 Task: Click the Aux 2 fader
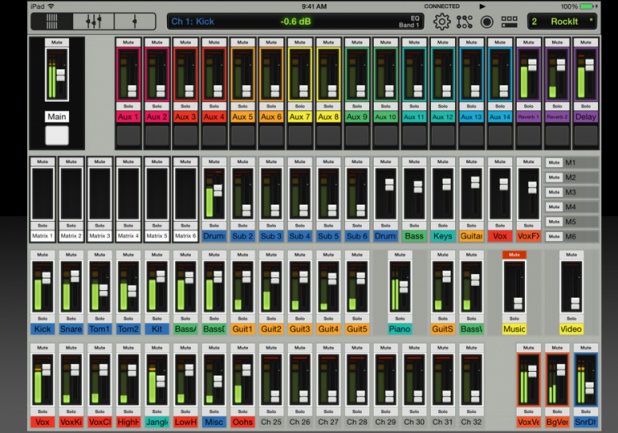161,91
